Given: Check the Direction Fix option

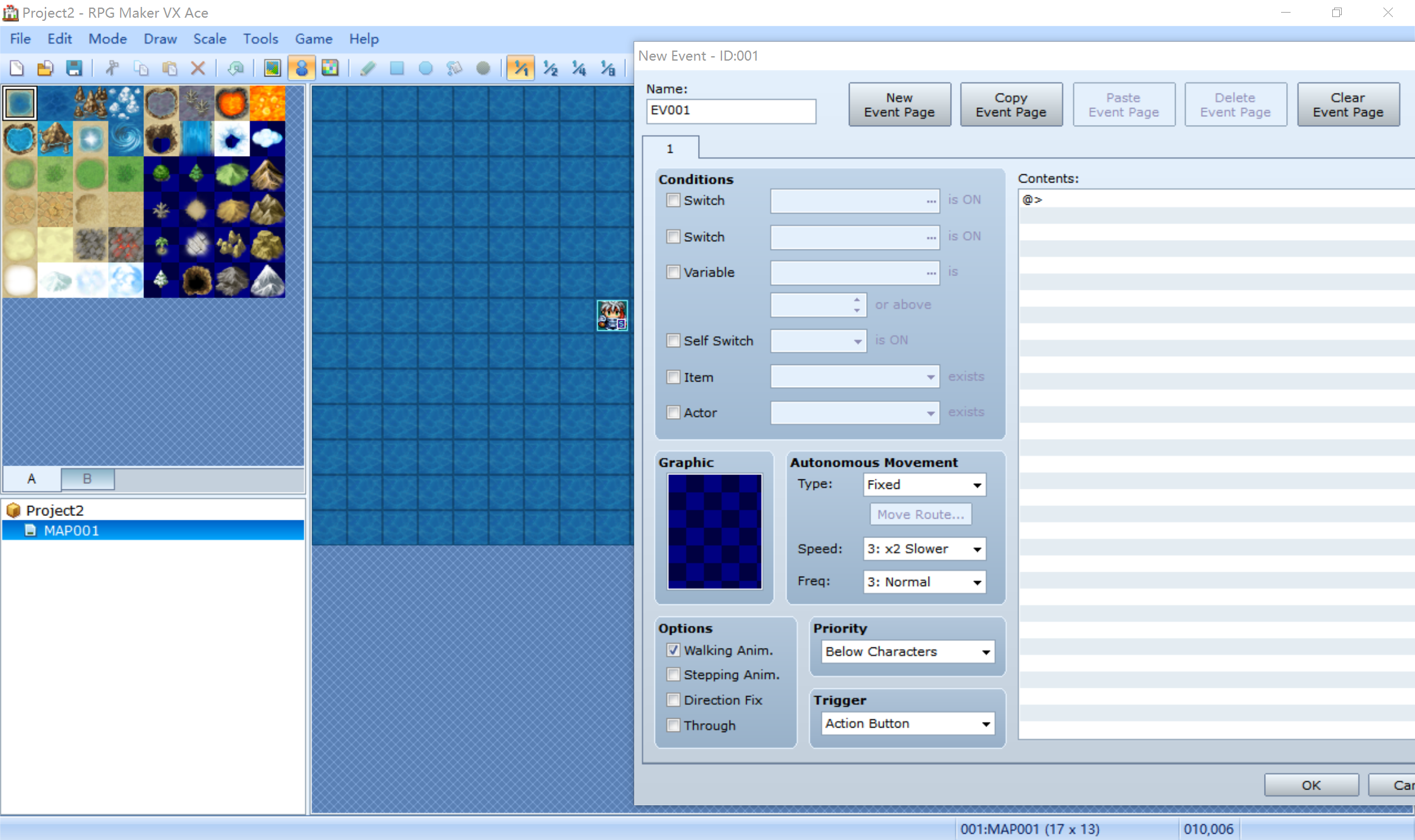Looking at the screenshot, I should point(673,700).
